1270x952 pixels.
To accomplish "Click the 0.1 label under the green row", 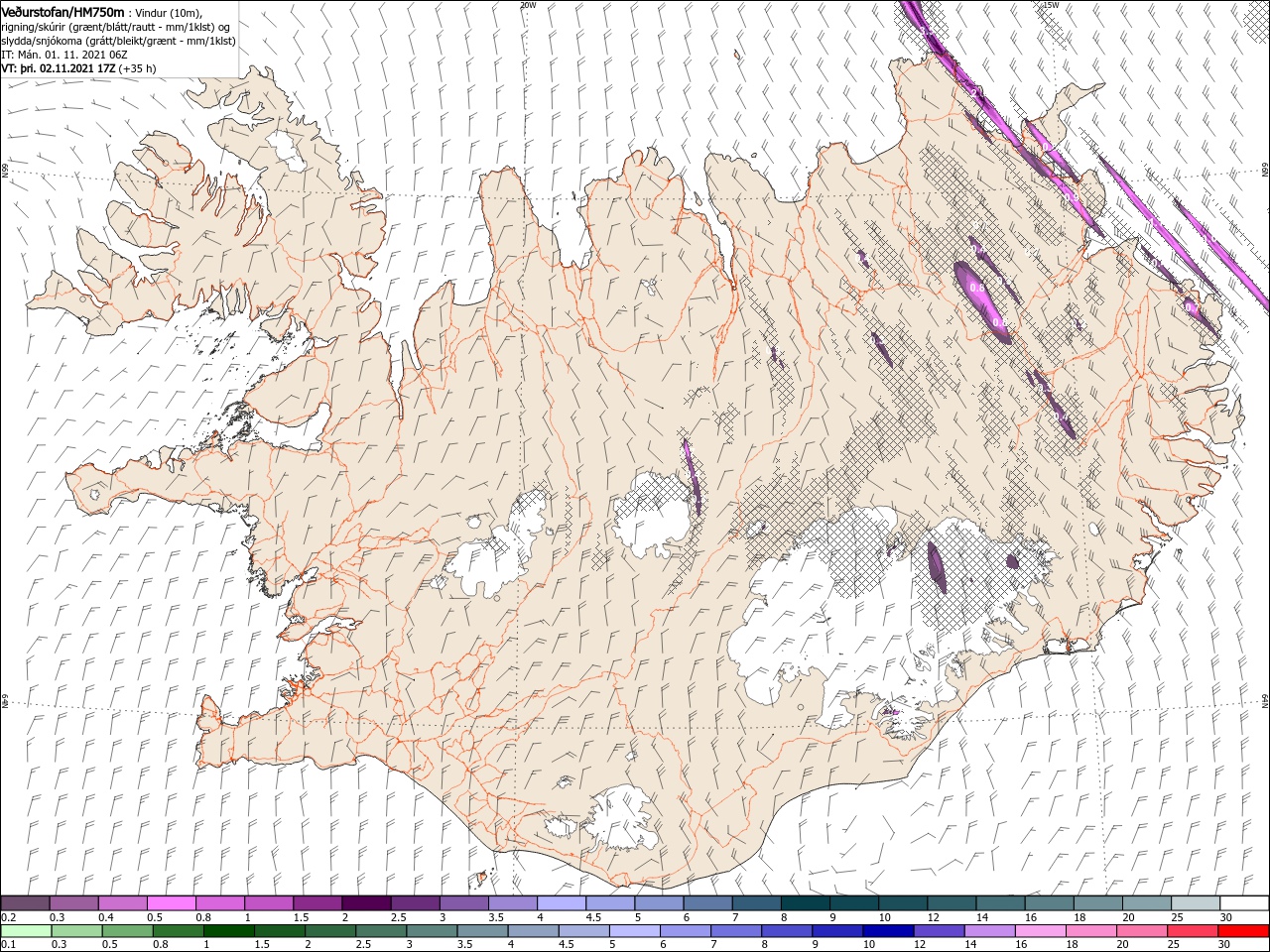I will coord(7,945).
